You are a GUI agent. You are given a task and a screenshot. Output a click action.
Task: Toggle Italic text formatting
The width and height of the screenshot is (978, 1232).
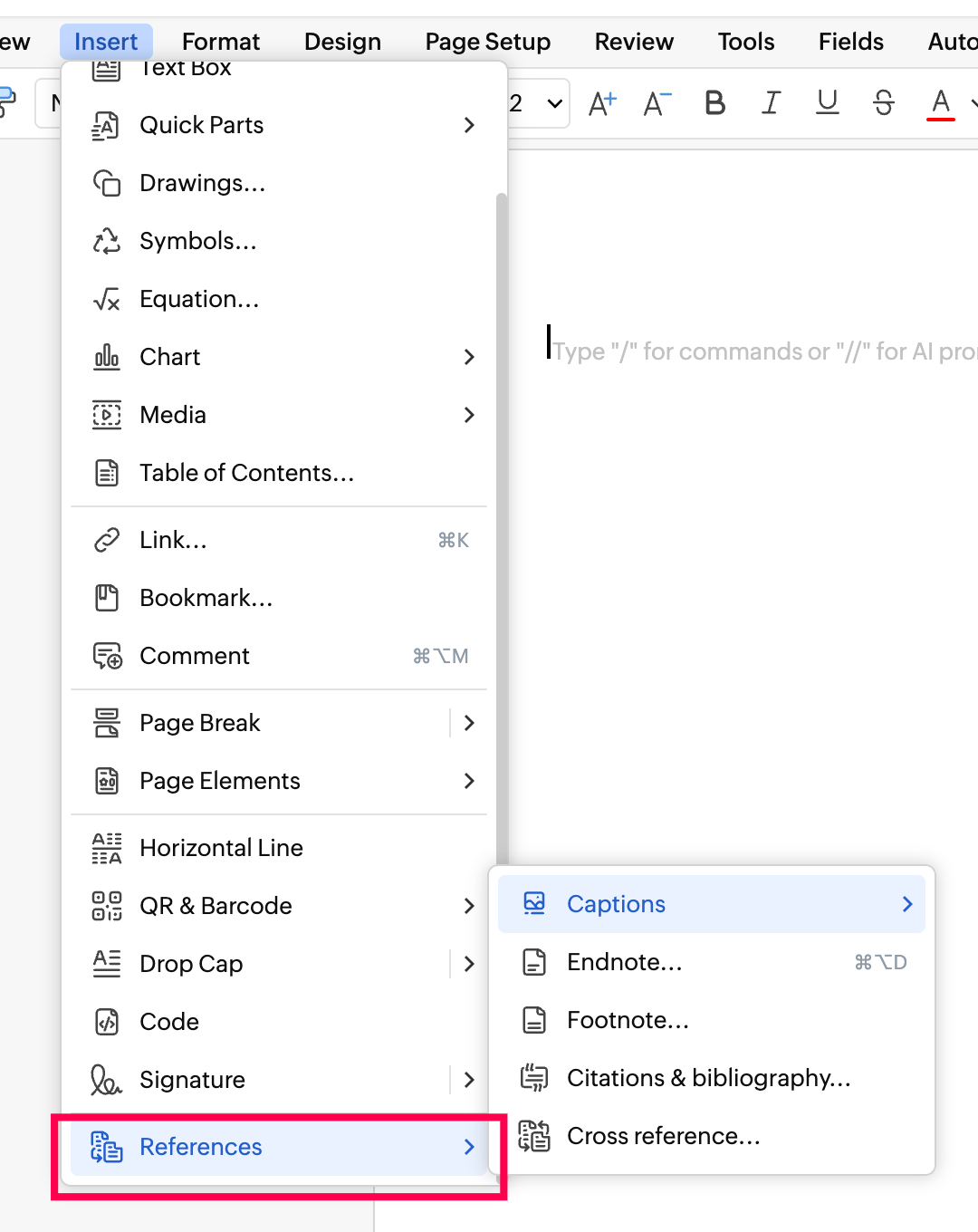tap(771, 103)
